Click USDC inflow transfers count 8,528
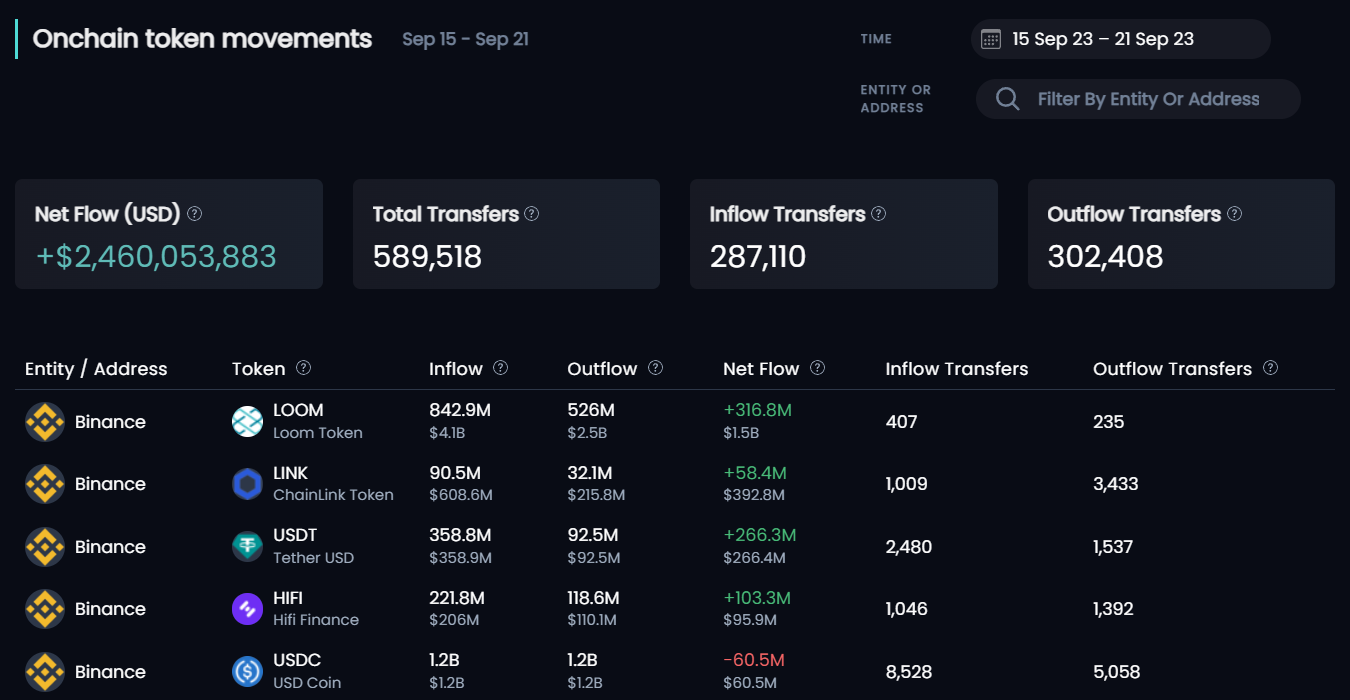Image resolution: width=1350 pixels, height=700 pixels. click(909, 672)
